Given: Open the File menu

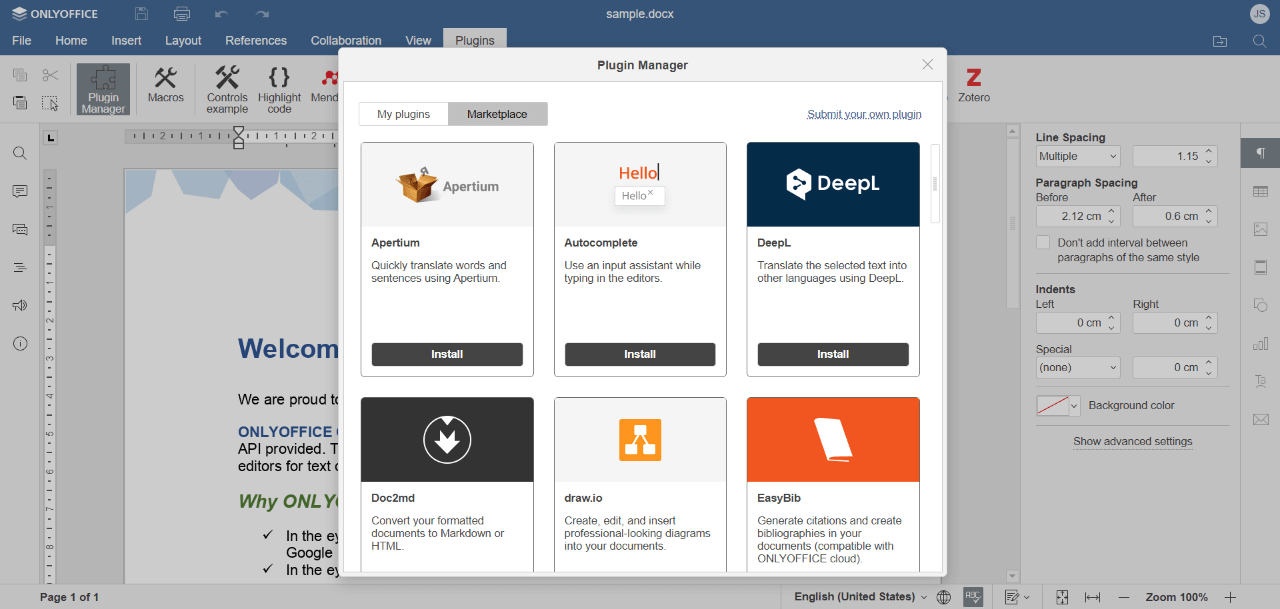Looking at the screenshot, I should (x=21, y=41).
